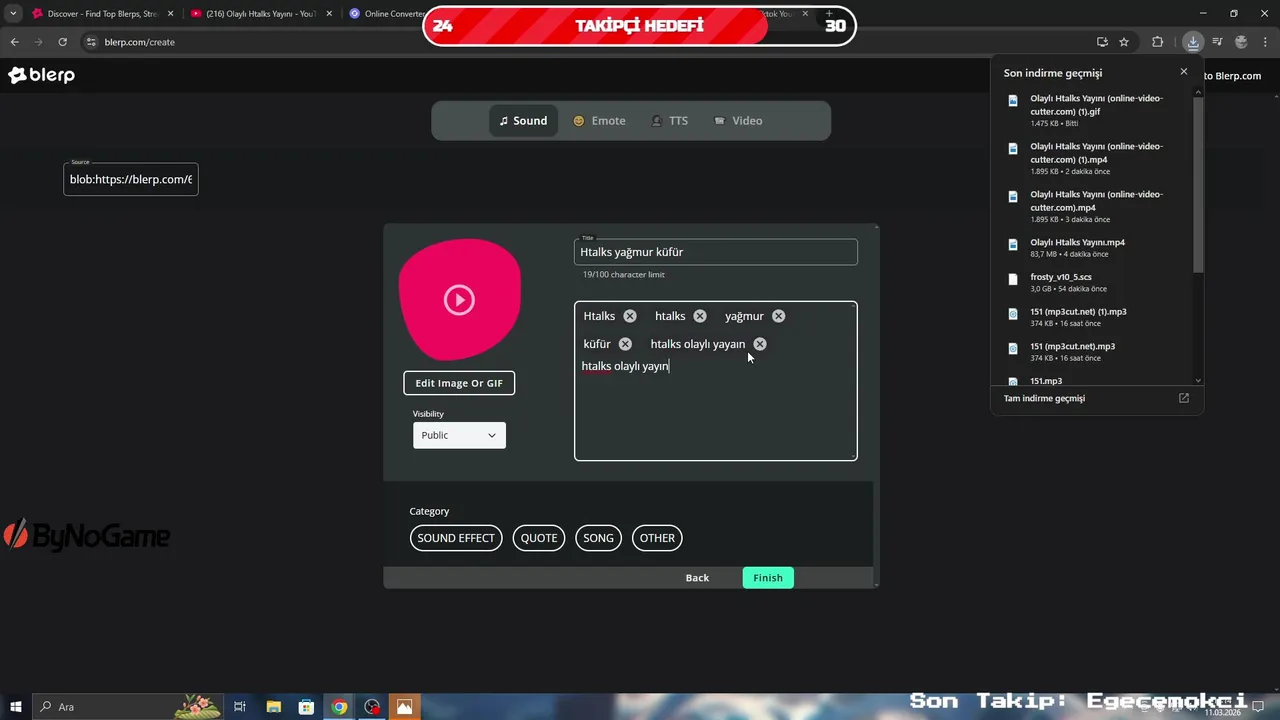This screenshot has width=1280, height=720.
Task: Switch to Olaylı Htalks Yayını YouTube tab
Action: tap(261, 14)
